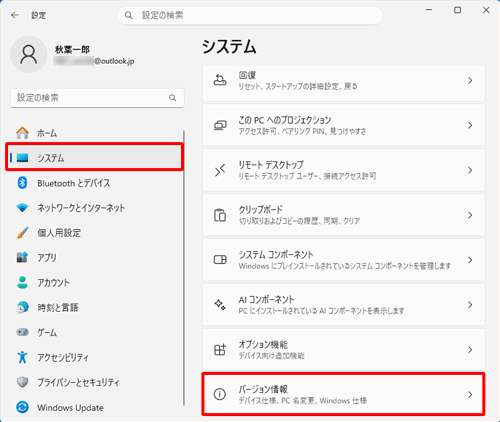Open Windows Update label
The height and width of the screenshot is (422, 500).
click(70, 408)
